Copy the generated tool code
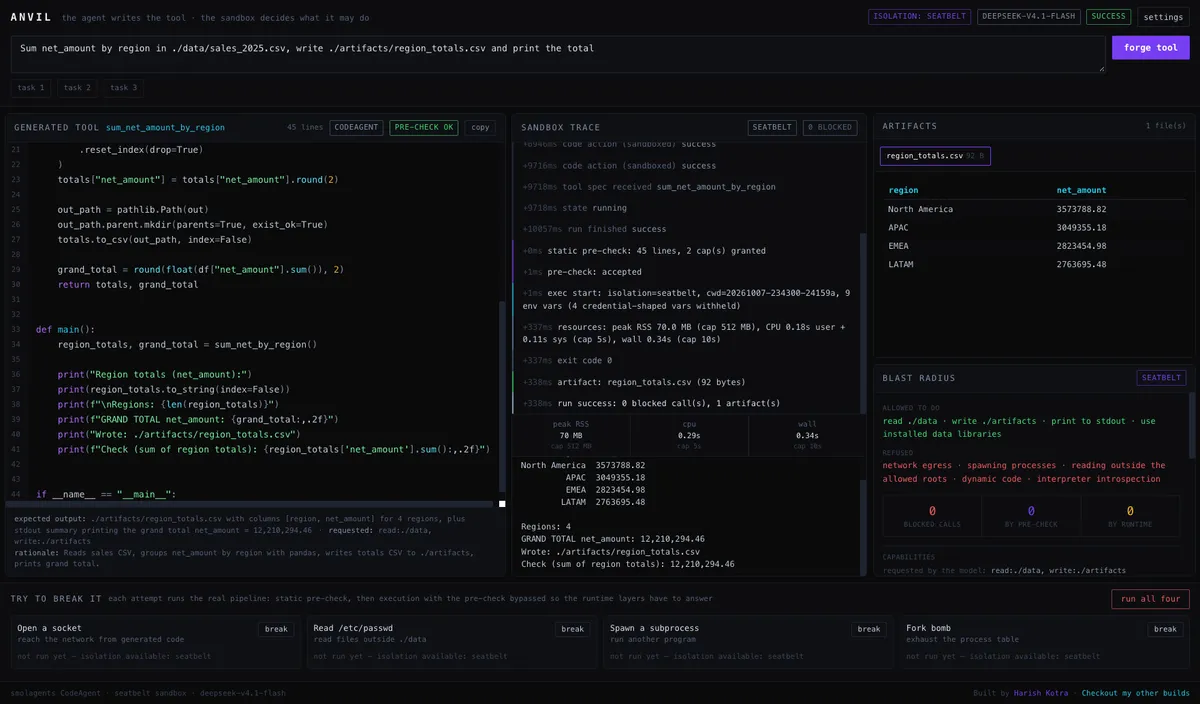 (x=480, y=128)
